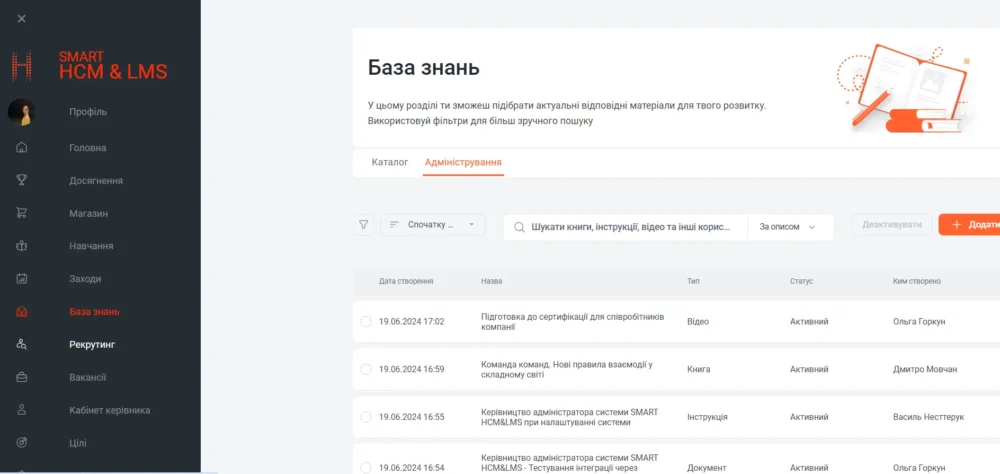Open the Рекрутинг people-search icon
The height and width of the screenshot is (474, 1000).
coord(22,344)
